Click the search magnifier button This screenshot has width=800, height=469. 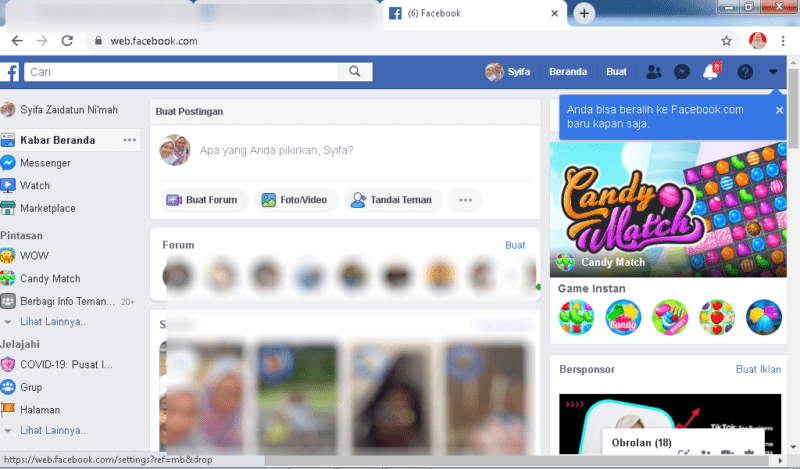[x=355, y=72]
